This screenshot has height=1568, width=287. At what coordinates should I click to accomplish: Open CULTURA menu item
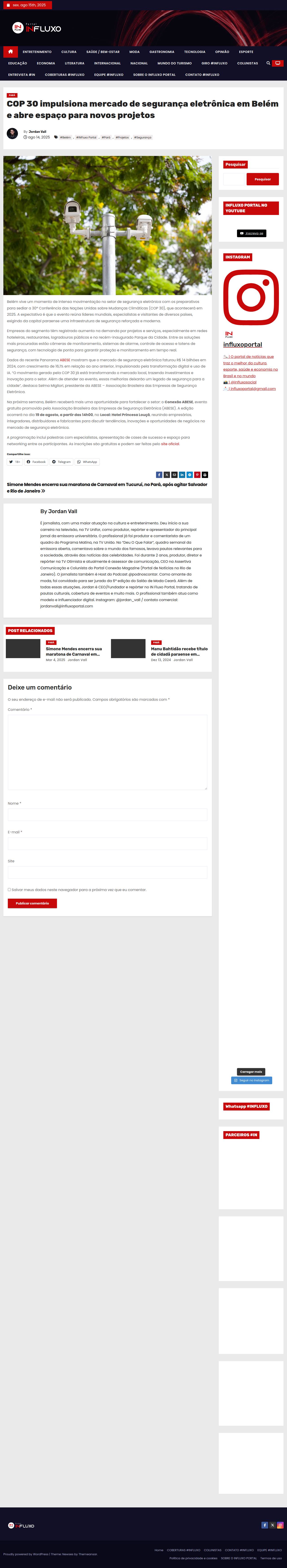point(69,52)
